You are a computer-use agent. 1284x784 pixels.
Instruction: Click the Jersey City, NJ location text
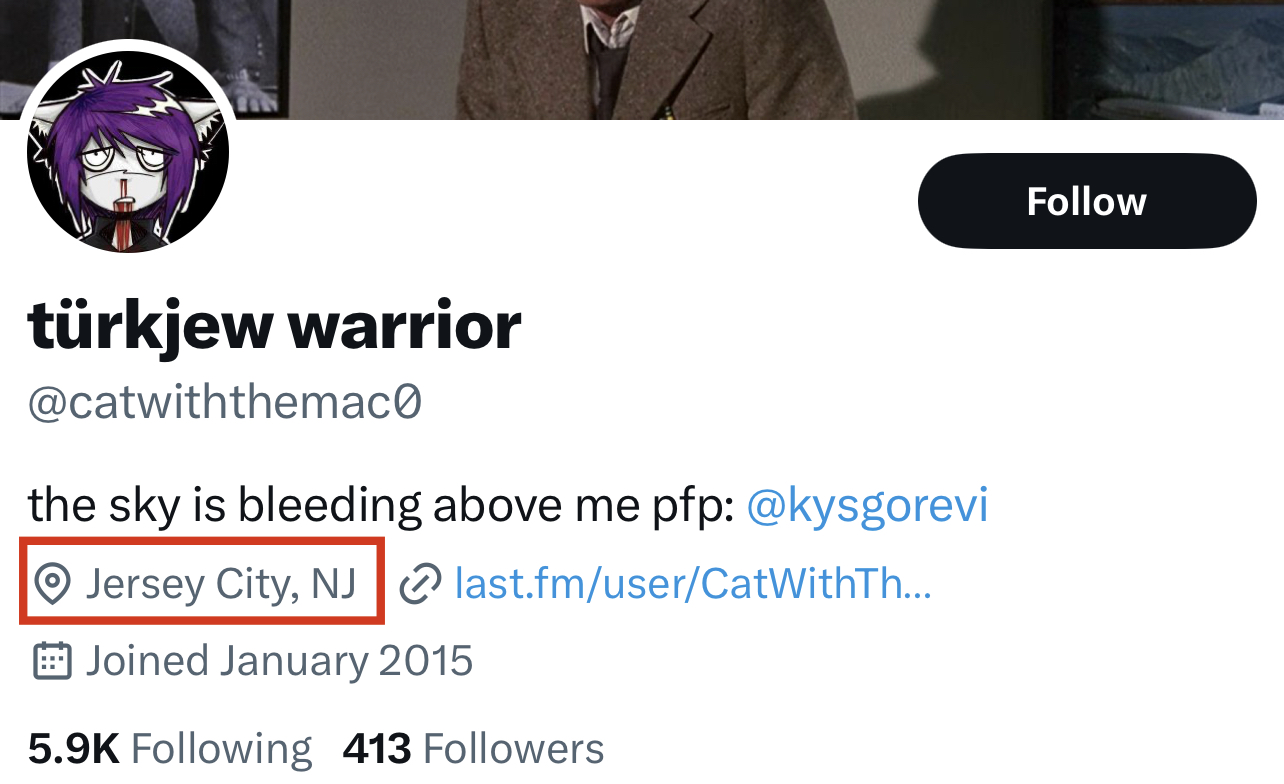pos(221,583)
